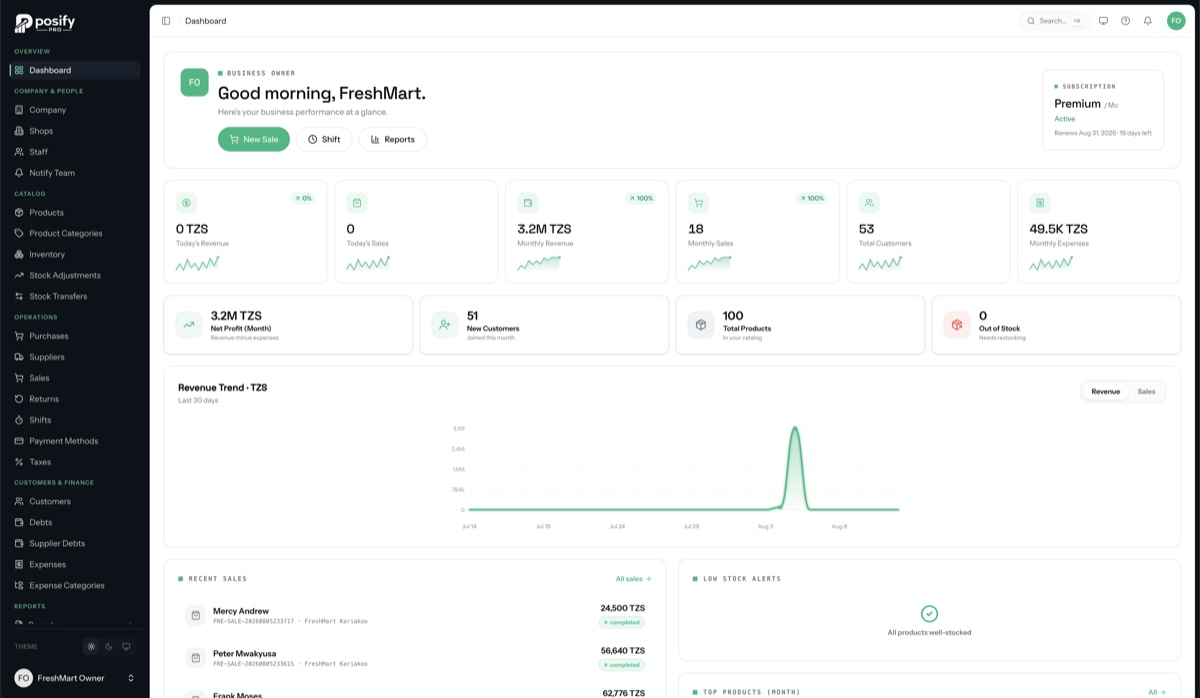Focus the Search field
Viewport: 1200px width, 698px height.
click(x=1054, y=21)
